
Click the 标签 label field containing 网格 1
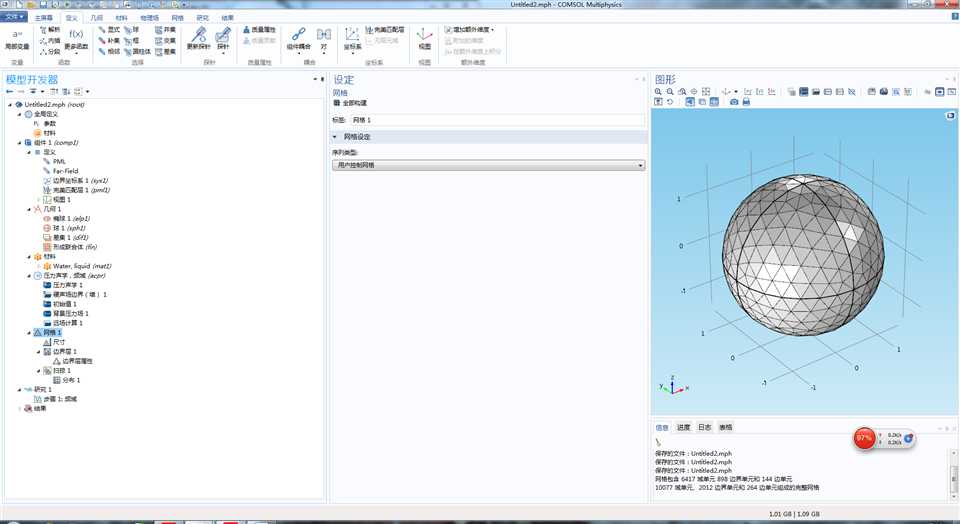tap(497, 120)
